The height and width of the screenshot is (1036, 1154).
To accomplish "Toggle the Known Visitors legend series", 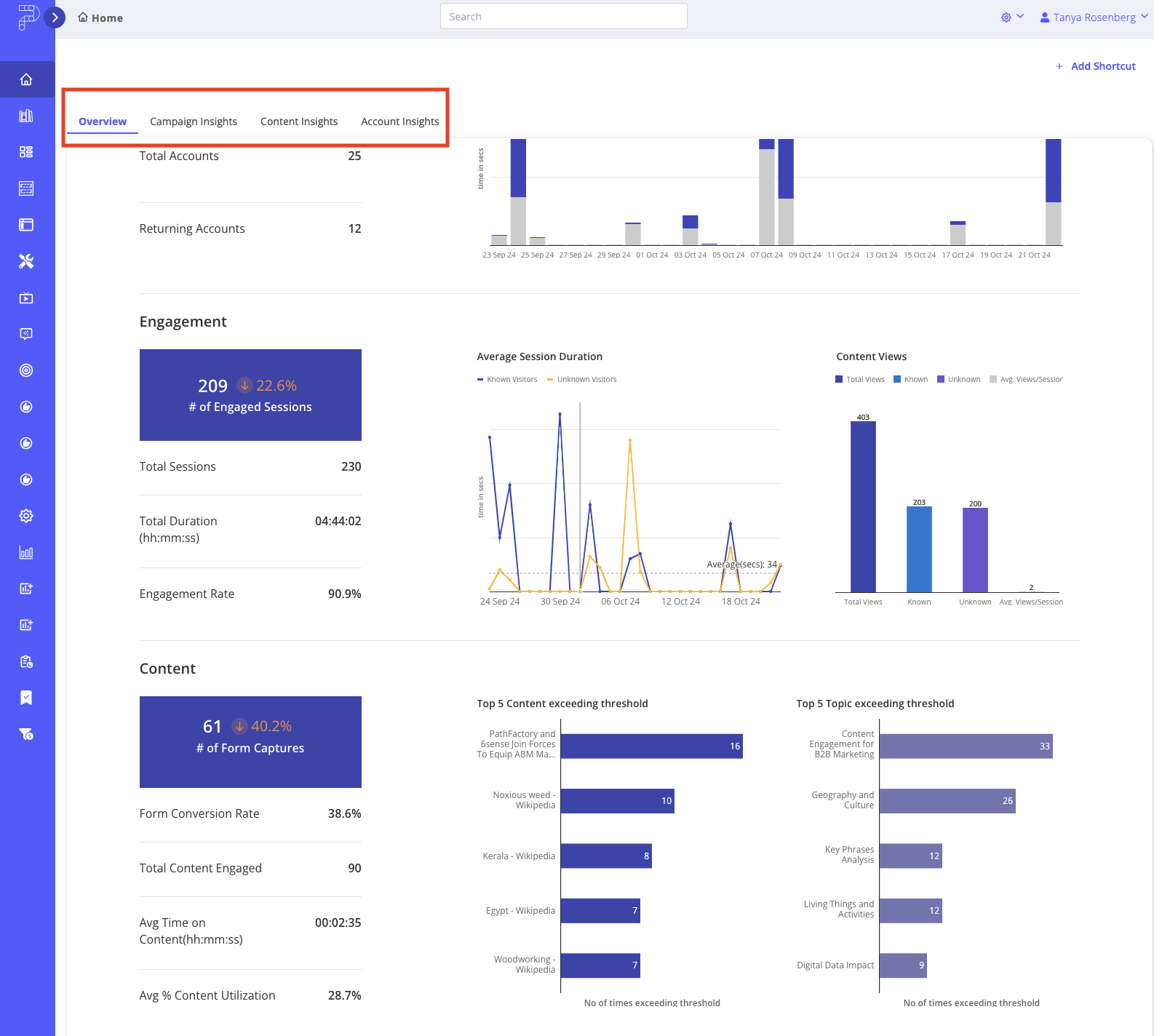I will pos(507,379).
